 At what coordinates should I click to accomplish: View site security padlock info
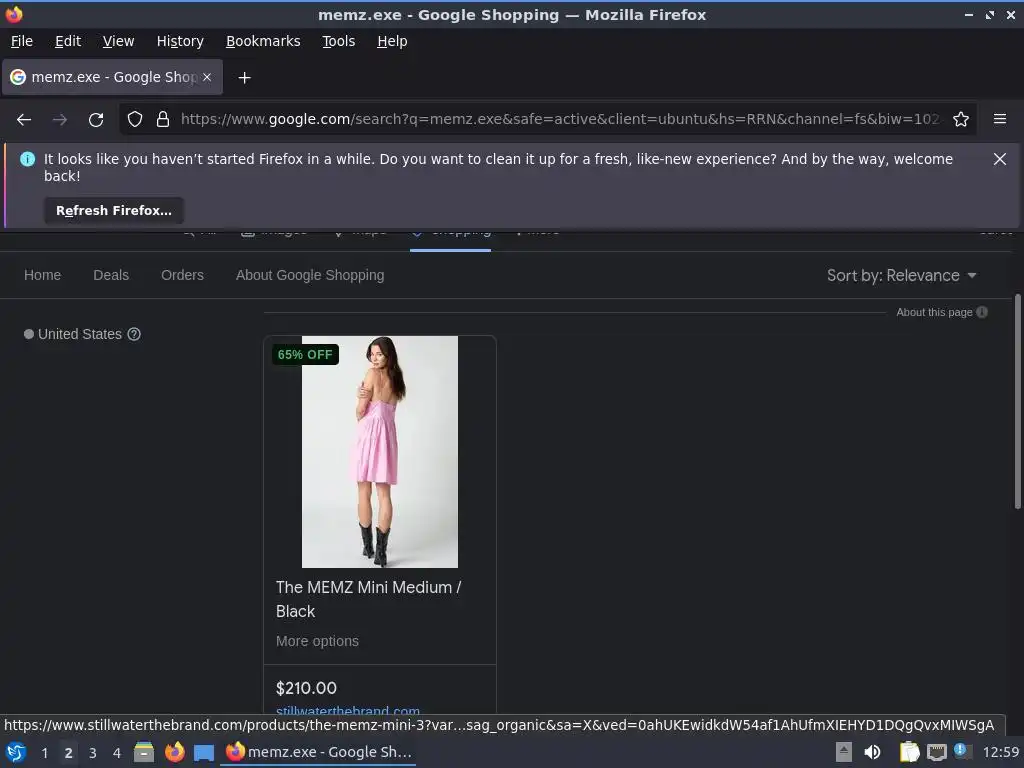tap(163, 119)
